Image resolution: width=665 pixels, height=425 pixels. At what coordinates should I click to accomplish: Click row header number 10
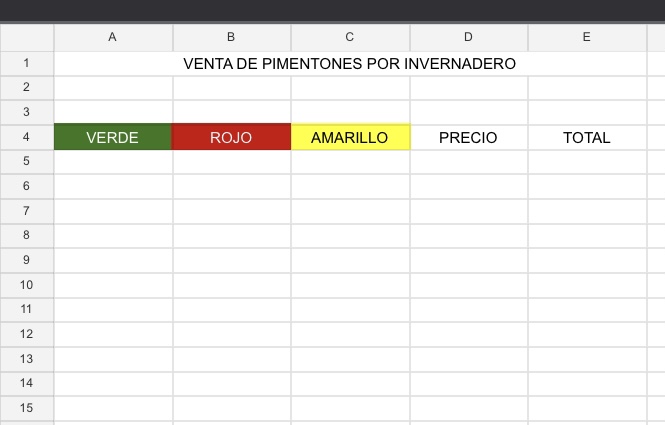click(27, 285)
